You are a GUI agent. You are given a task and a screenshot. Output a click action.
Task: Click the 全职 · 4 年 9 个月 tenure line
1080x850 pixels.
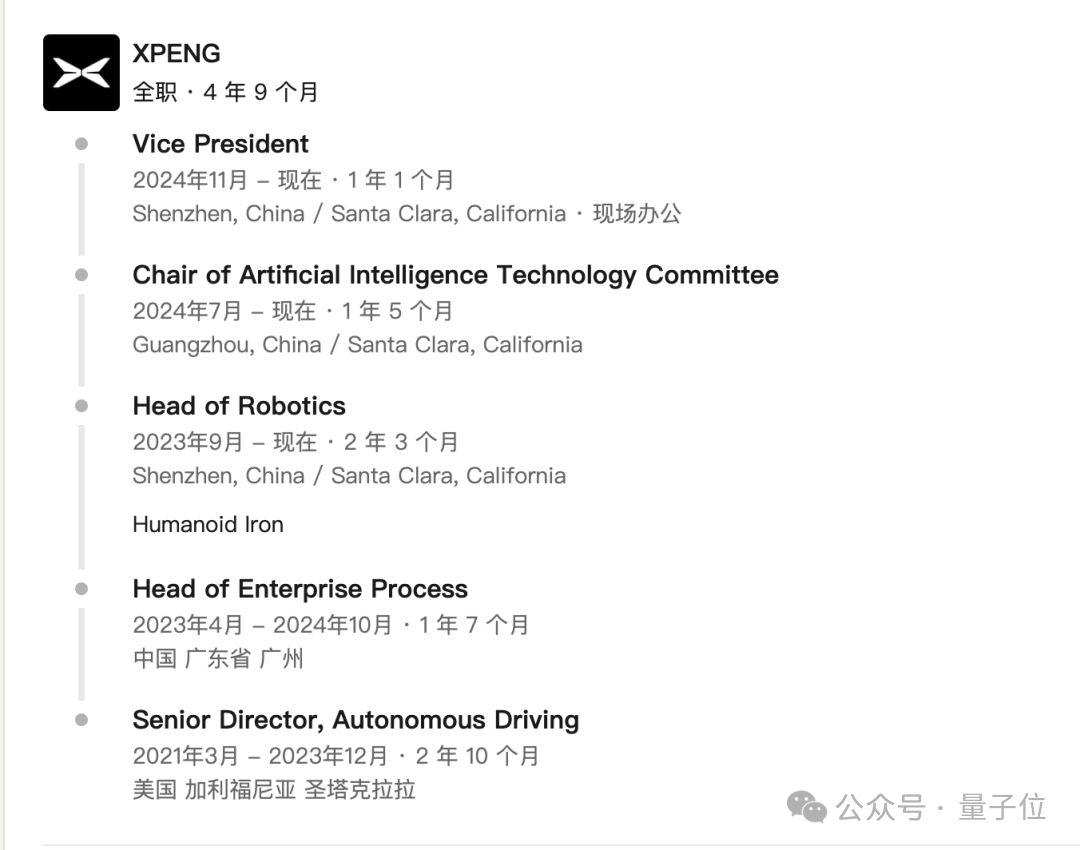tap(225, 92)
